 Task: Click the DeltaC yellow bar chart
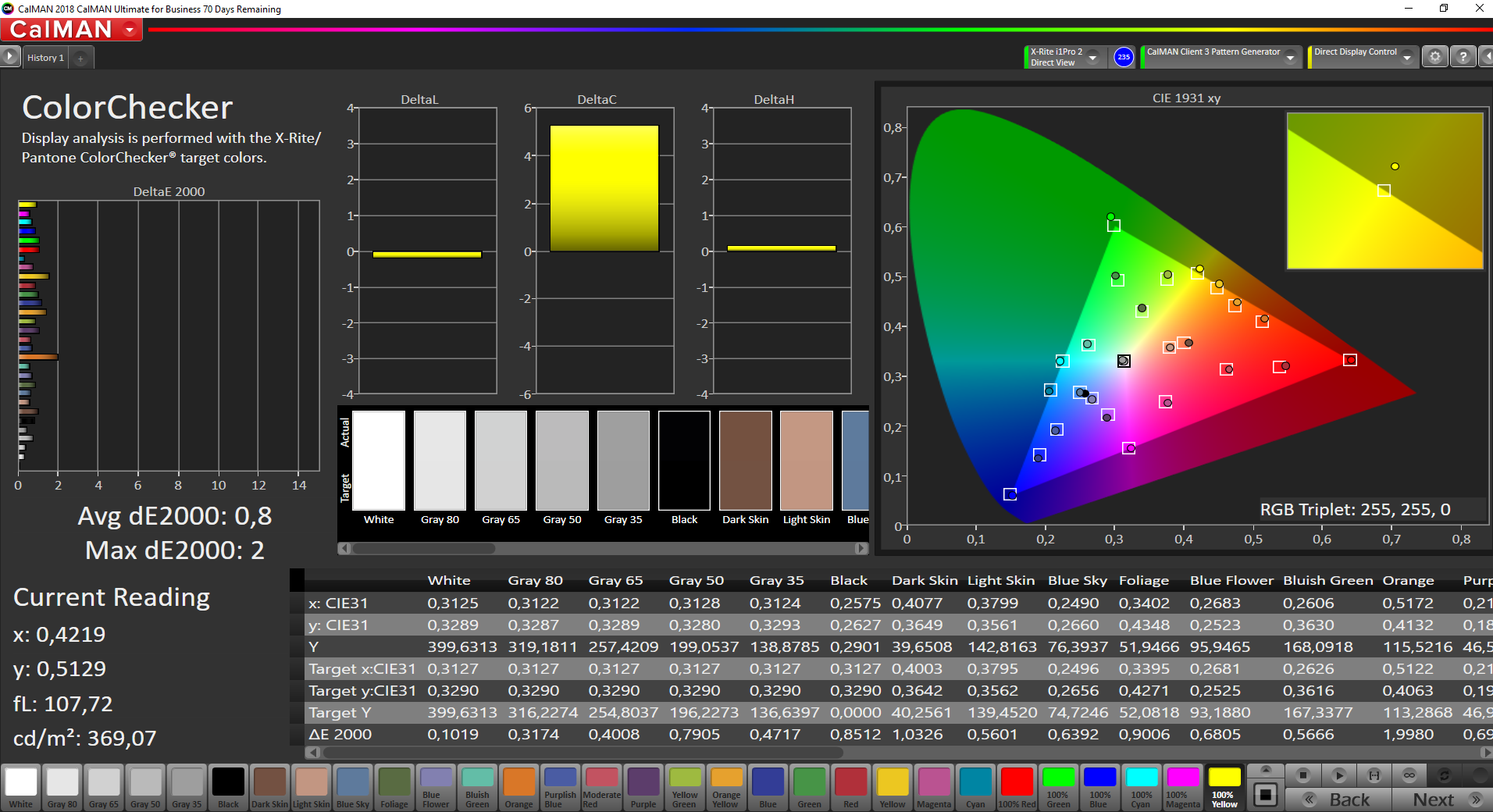tap(604, 188)
